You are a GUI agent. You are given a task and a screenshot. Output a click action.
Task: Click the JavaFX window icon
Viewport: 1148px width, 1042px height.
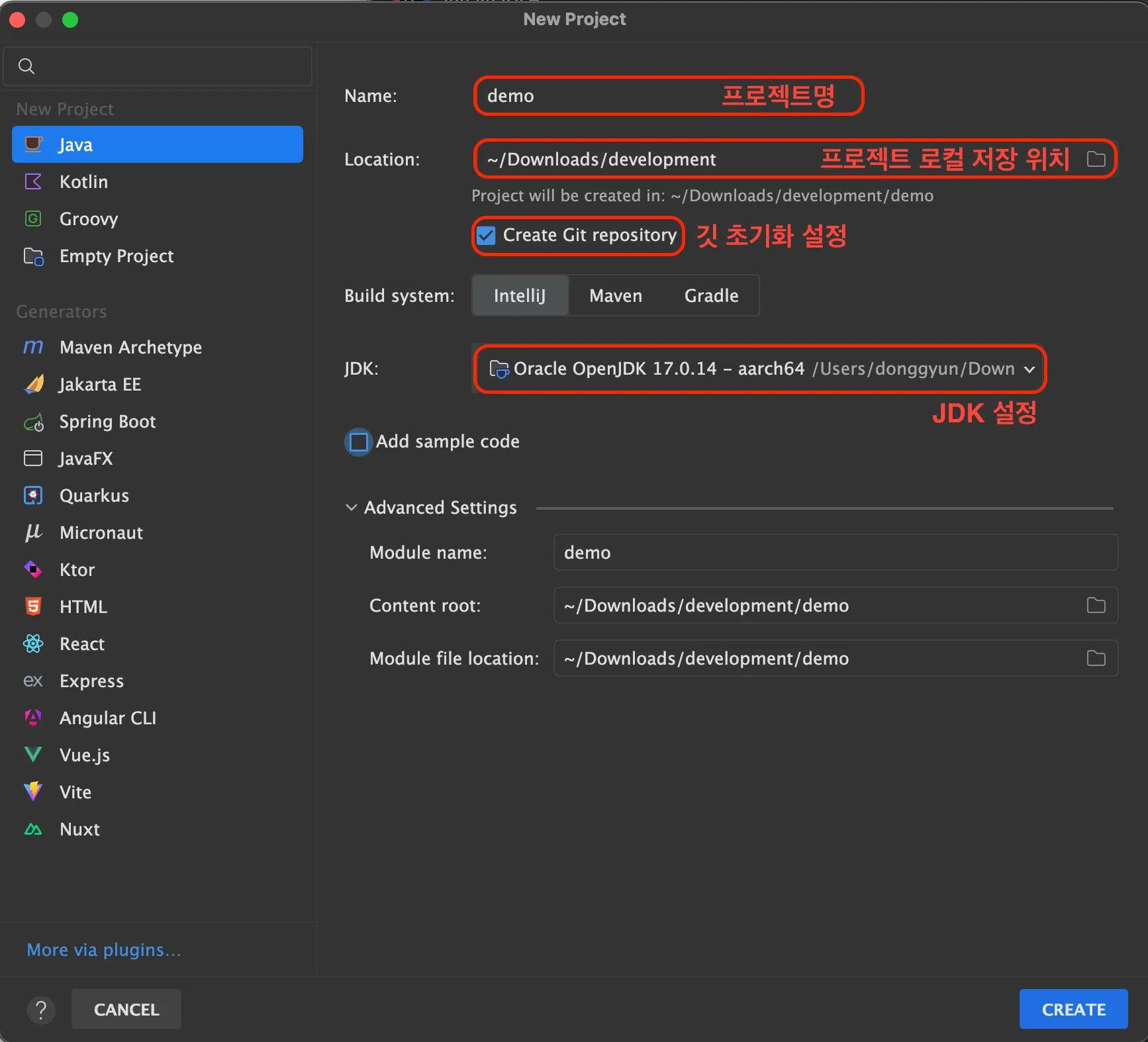[x=33, y=458]
